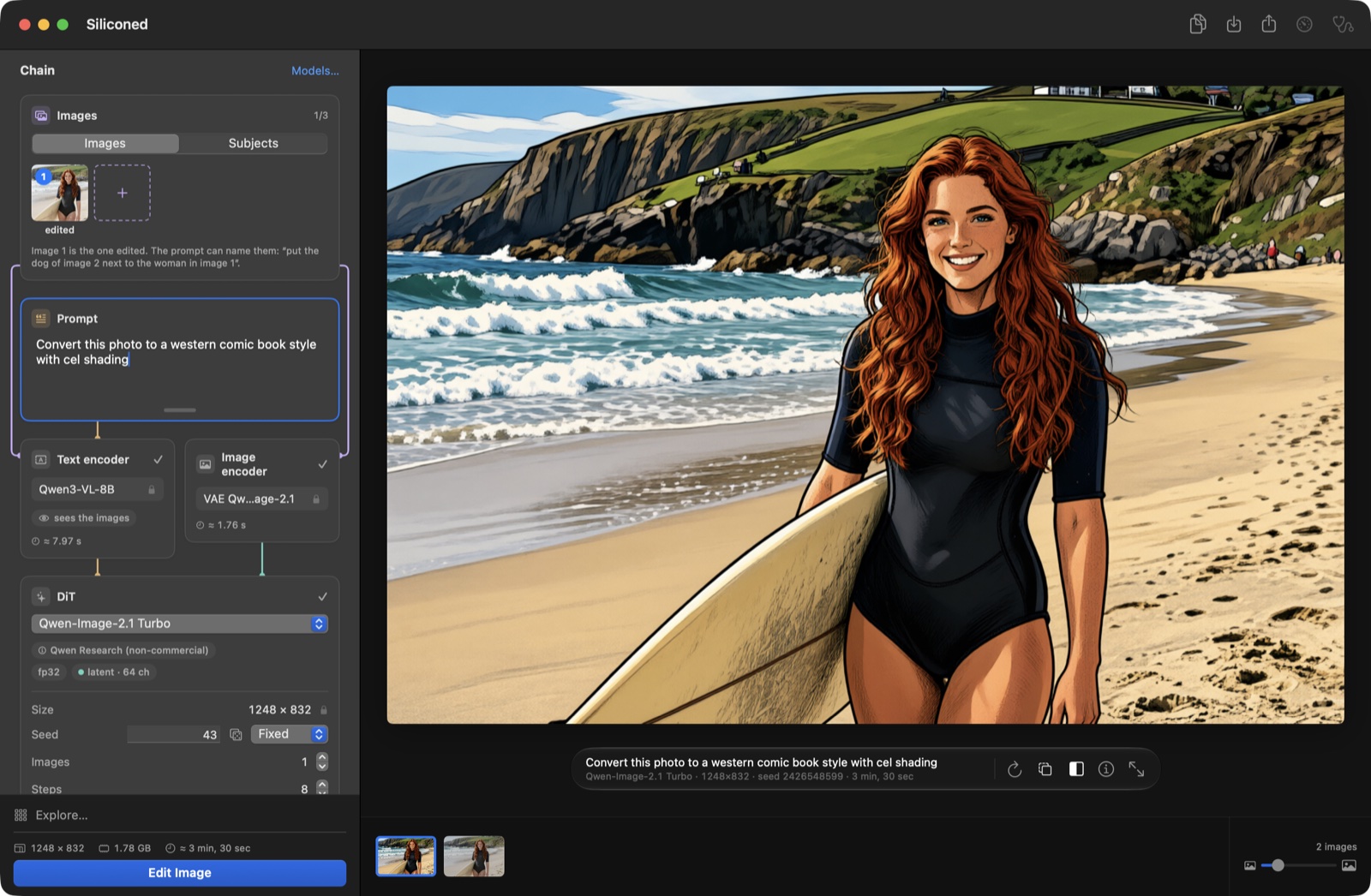Open the Qwen-Image-2.1 Turbo model dropdown
Screen dimensions: 1371x896
(x=180, y=624)
